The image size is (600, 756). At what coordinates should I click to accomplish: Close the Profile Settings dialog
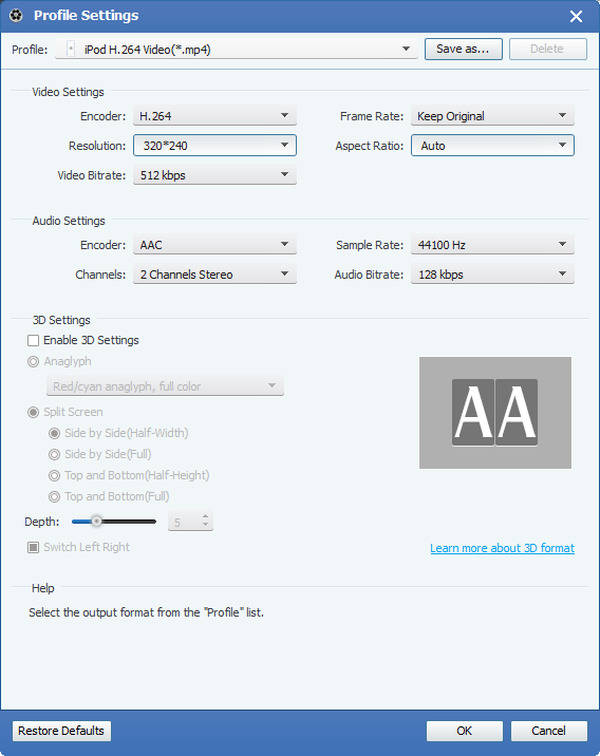point(576,16)
